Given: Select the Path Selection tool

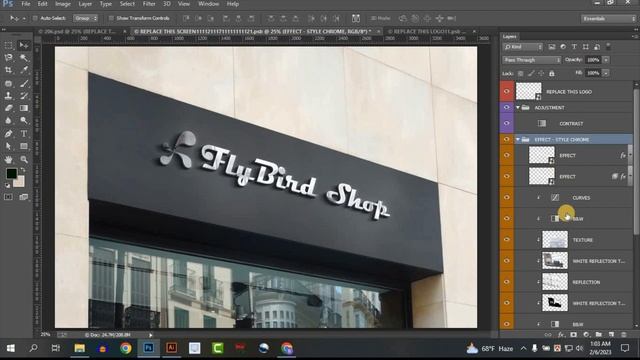Looking at the screenshot, I should (x=8, y=146).
